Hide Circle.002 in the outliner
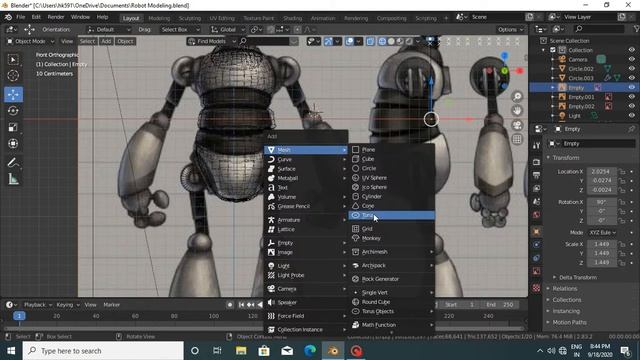This screenshot has height=360, width=640. coord(631,69)
